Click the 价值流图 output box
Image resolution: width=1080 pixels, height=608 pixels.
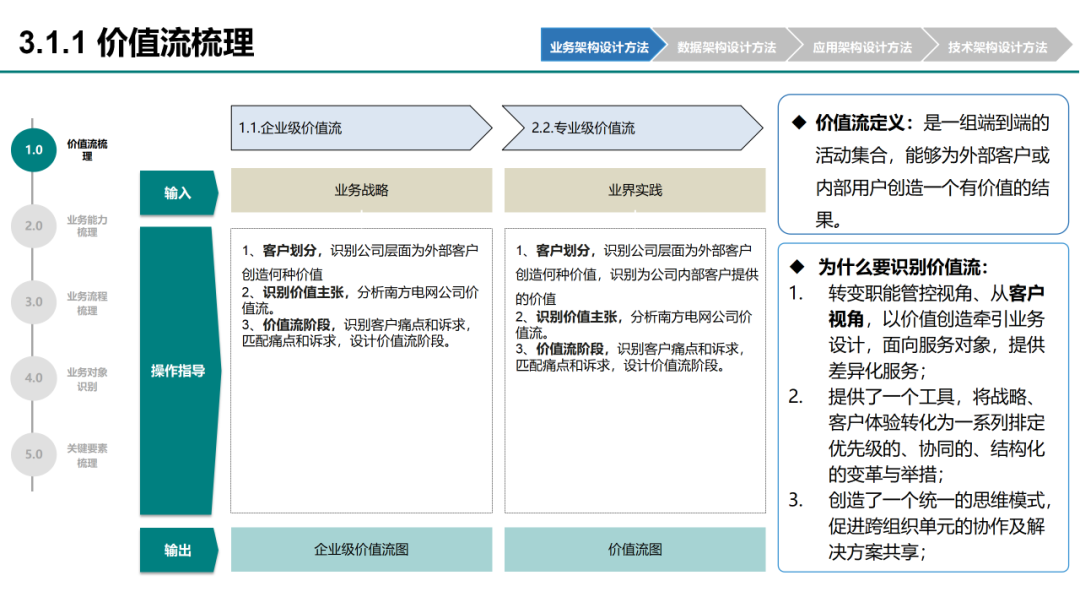click(x=634, y=549)
